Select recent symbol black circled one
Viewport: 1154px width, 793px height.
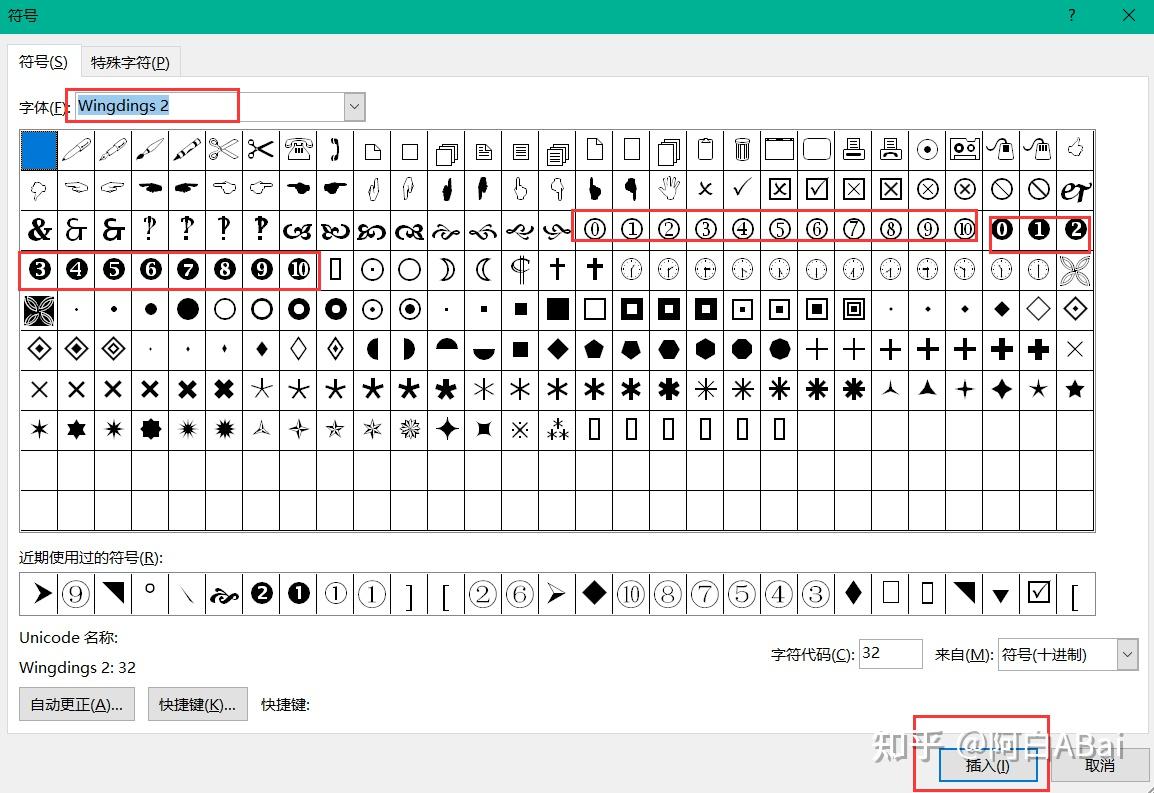[298, 593]
